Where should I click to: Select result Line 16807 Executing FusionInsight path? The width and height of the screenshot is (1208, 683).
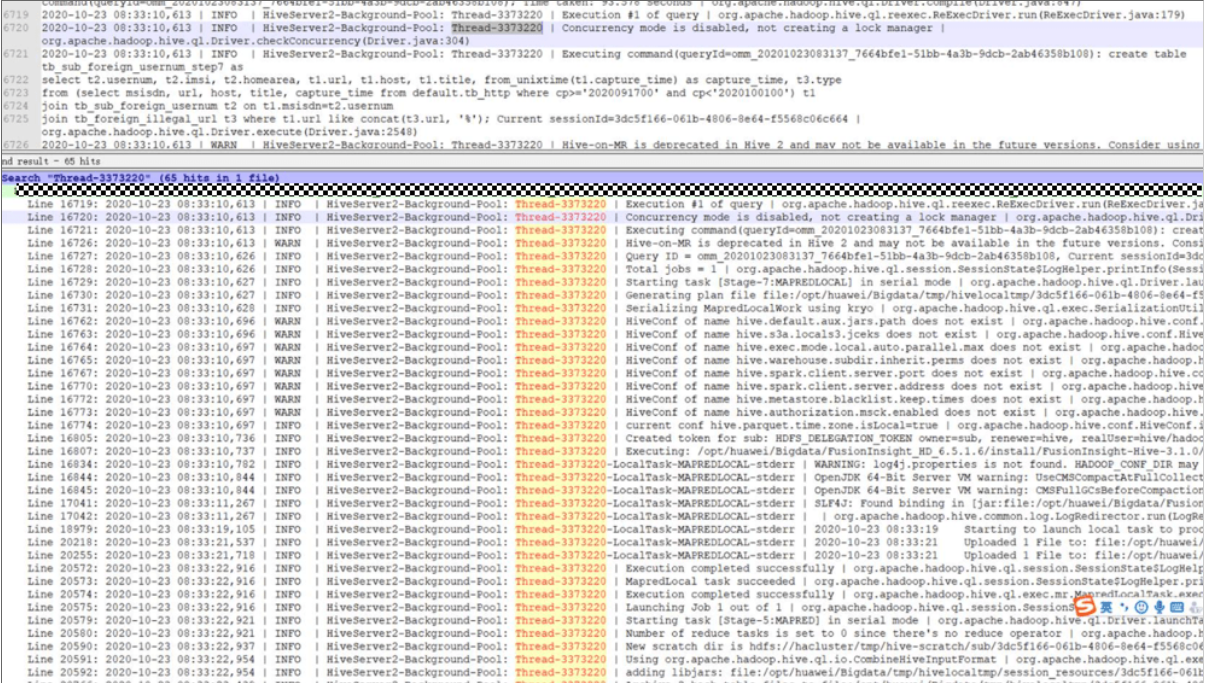point(604,451)
